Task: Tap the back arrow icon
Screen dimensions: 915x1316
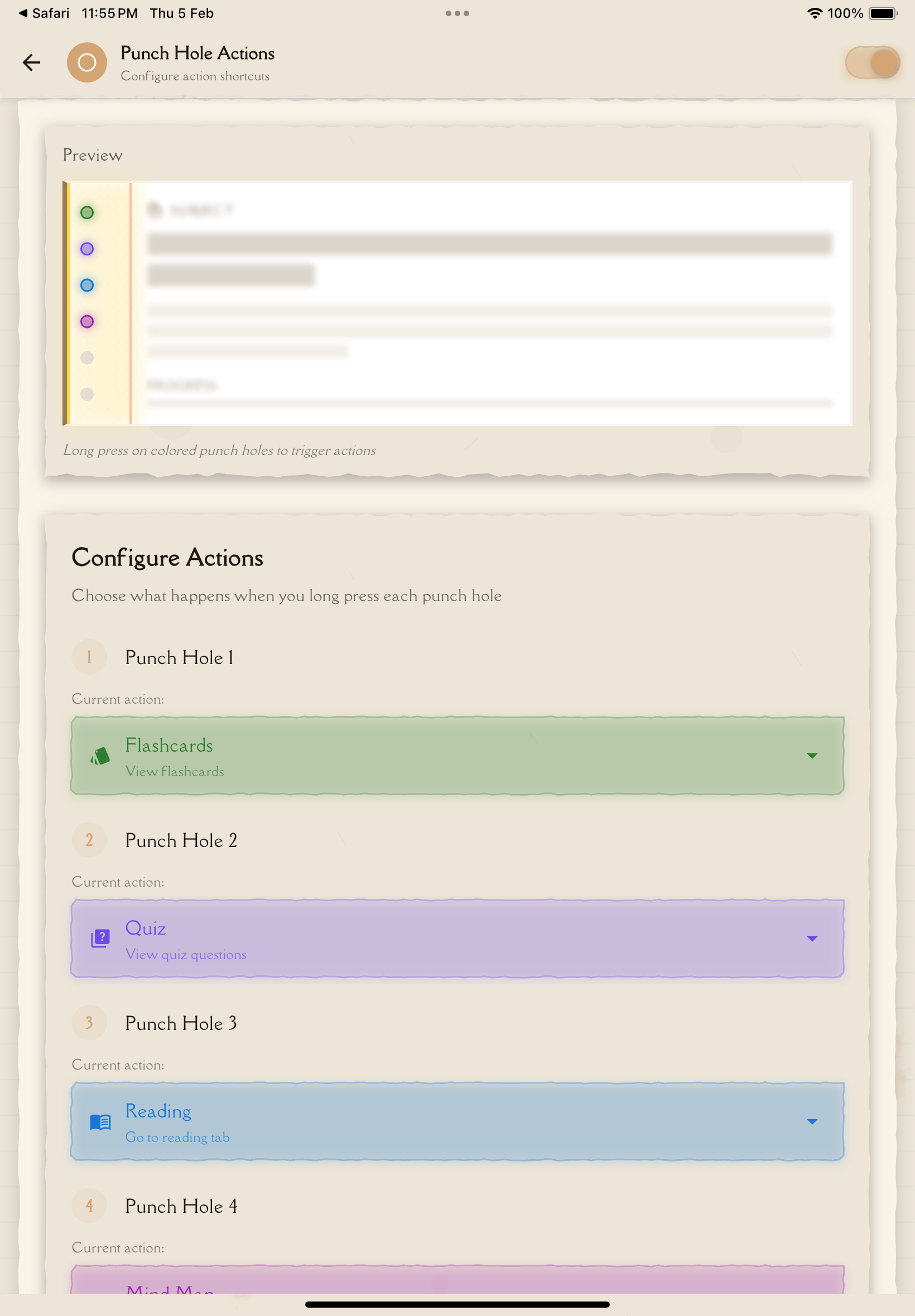Action: pos(32,62)
